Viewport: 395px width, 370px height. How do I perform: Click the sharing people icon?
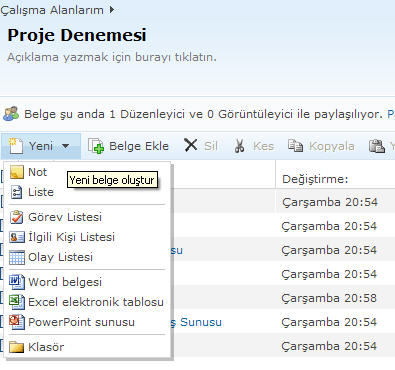coord(11,114)
